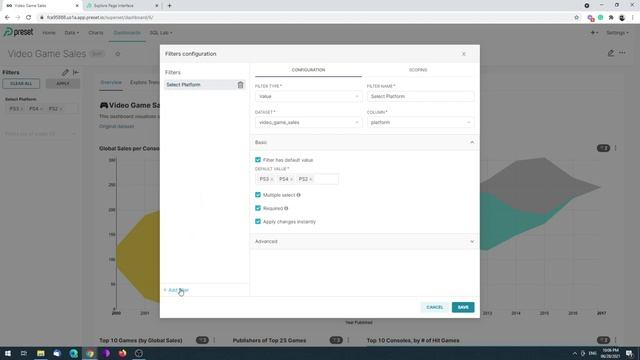This screenshot has height=360, width=640.
Task: Go back in browser
Action: (7, 18)
